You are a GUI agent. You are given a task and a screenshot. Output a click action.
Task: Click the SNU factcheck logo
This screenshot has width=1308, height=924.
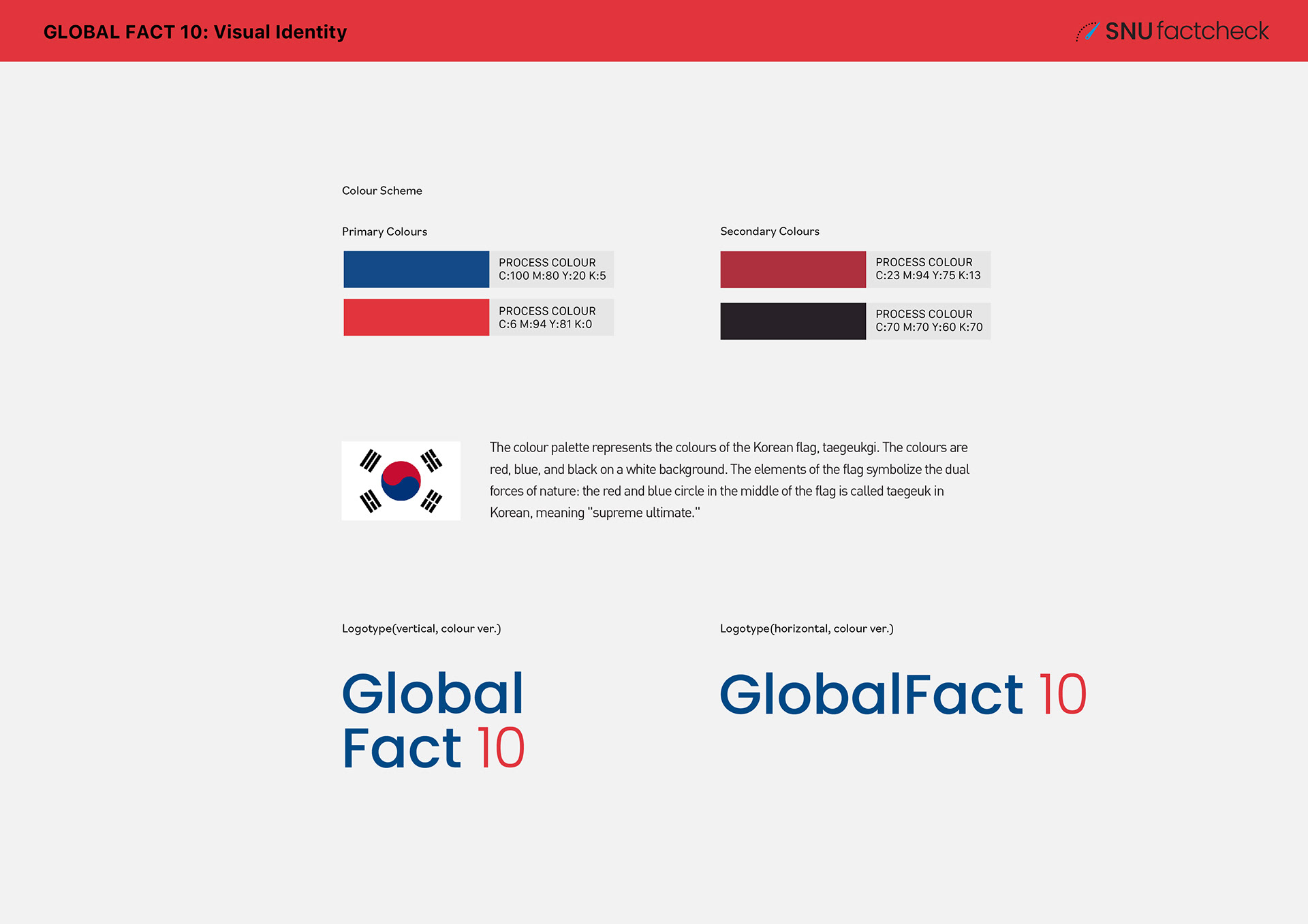1172,31
